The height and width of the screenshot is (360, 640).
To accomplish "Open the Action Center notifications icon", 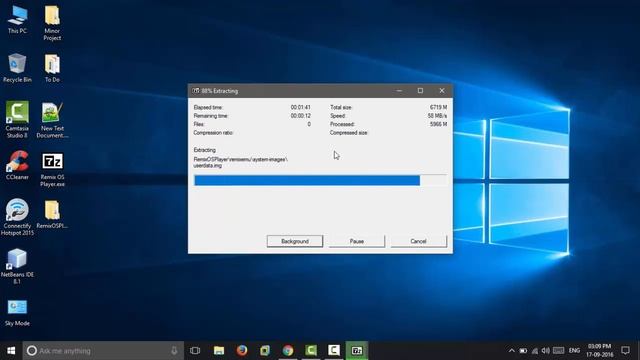I will pyautogui.click(x=625, y=351).
